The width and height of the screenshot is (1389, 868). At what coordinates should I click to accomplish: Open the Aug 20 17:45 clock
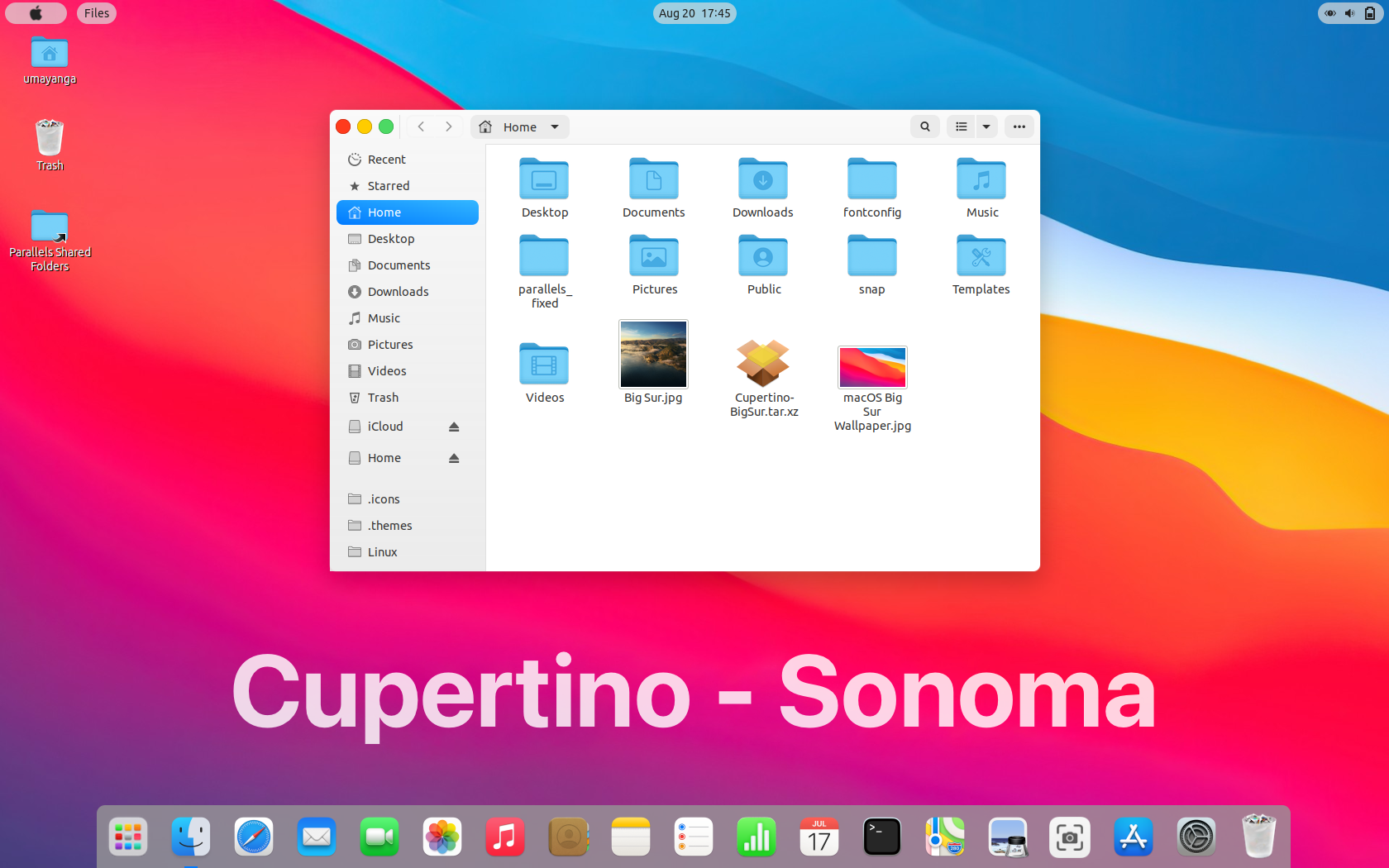click(x=694, y=13)
